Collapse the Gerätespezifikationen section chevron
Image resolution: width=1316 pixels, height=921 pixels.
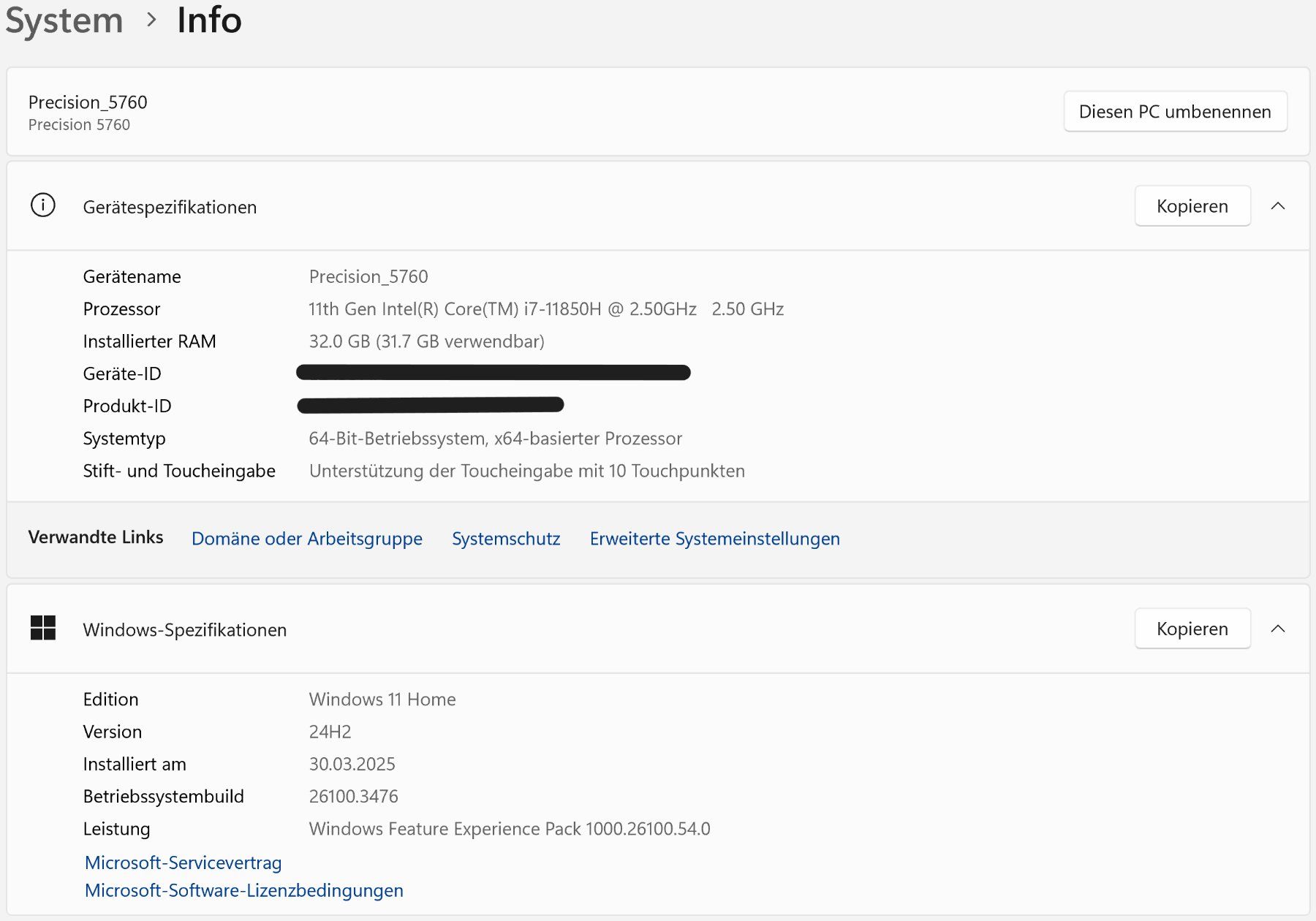[x=1278, y=206]
